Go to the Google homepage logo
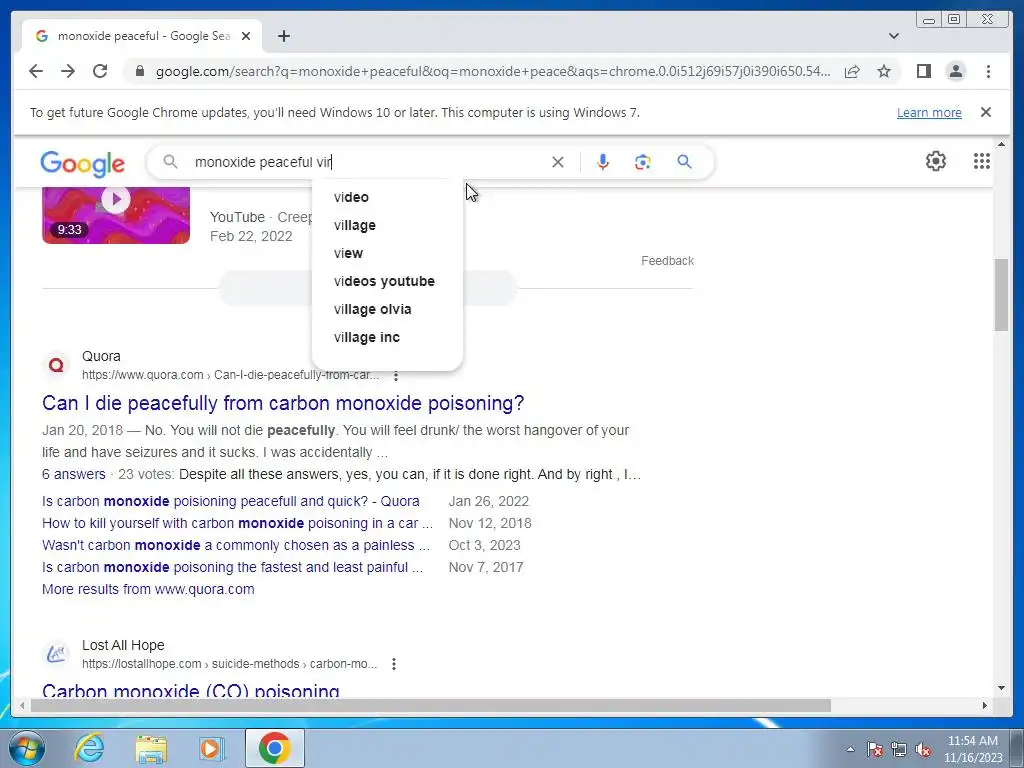 point(82,163)
